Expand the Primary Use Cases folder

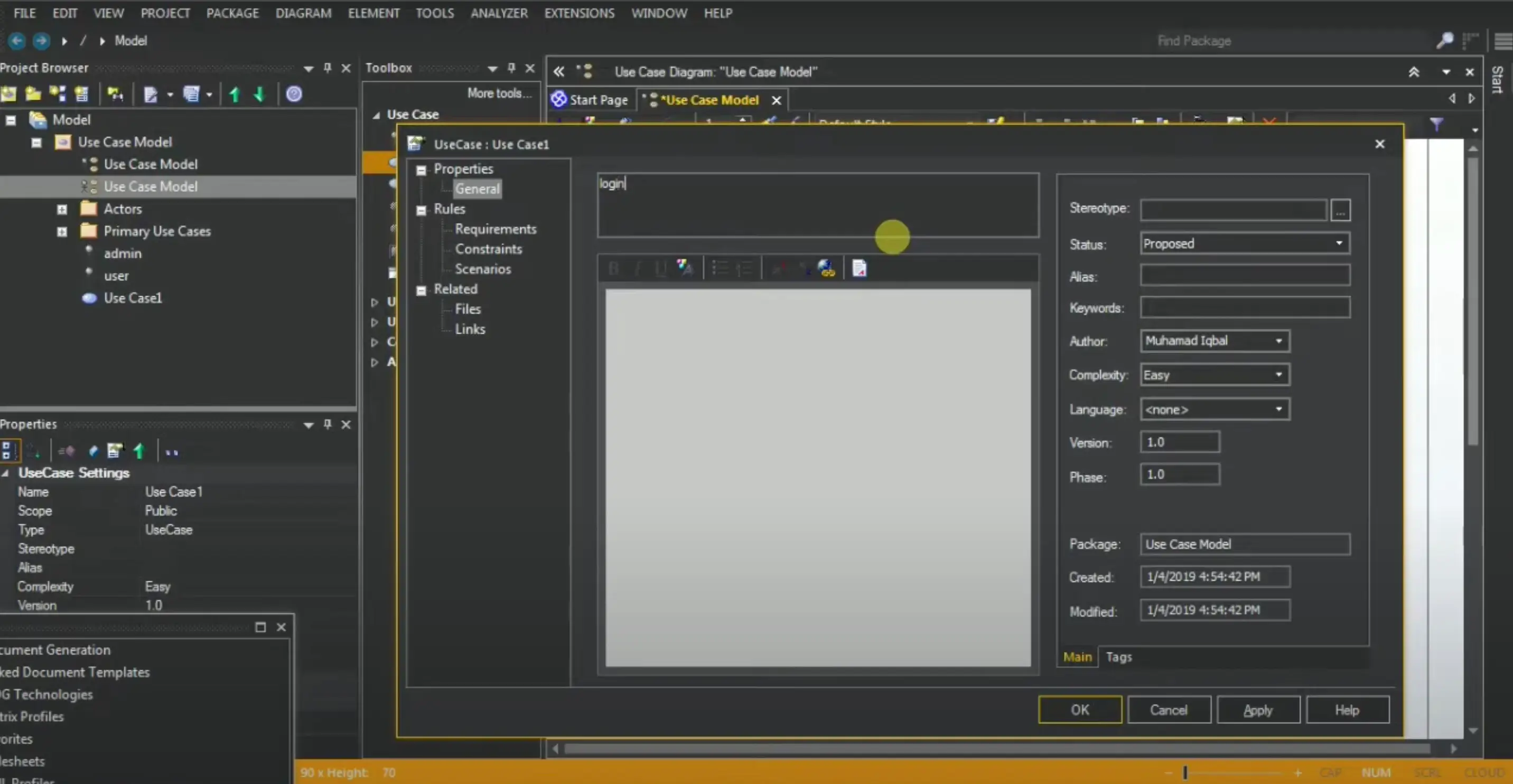(x=62, y=231)
